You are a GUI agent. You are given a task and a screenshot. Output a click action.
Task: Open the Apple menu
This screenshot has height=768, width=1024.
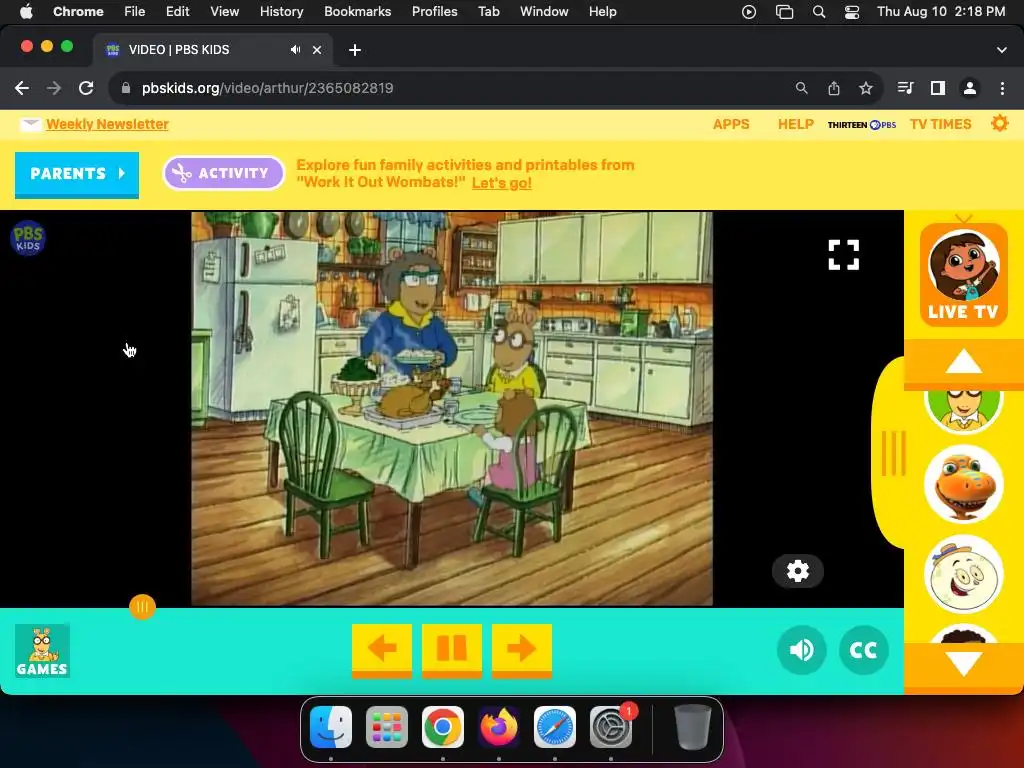(x=26, y=11)
